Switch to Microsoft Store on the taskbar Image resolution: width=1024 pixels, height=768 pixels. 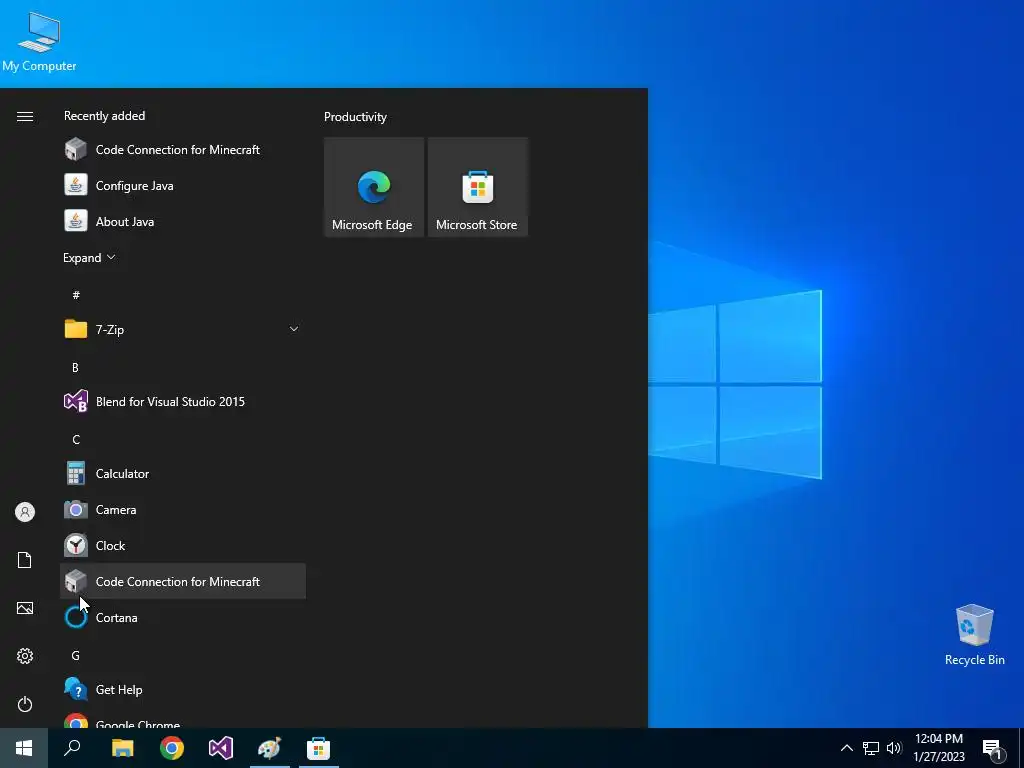click(319, 748)
